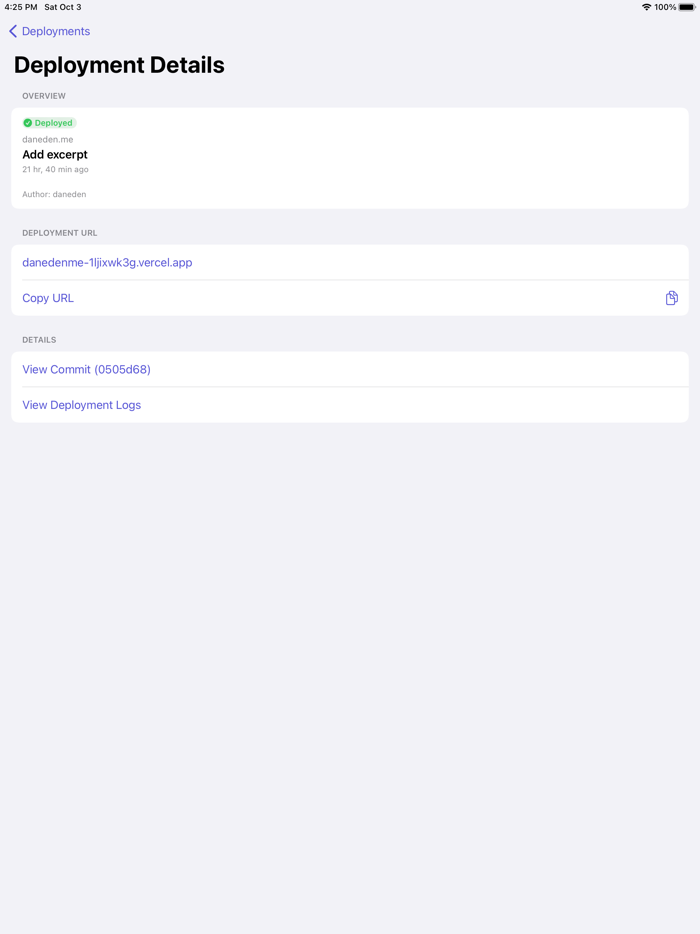Click the green Deployed checkmark icon
Viewport: 700px width, 934px height.
click(28, 123)
